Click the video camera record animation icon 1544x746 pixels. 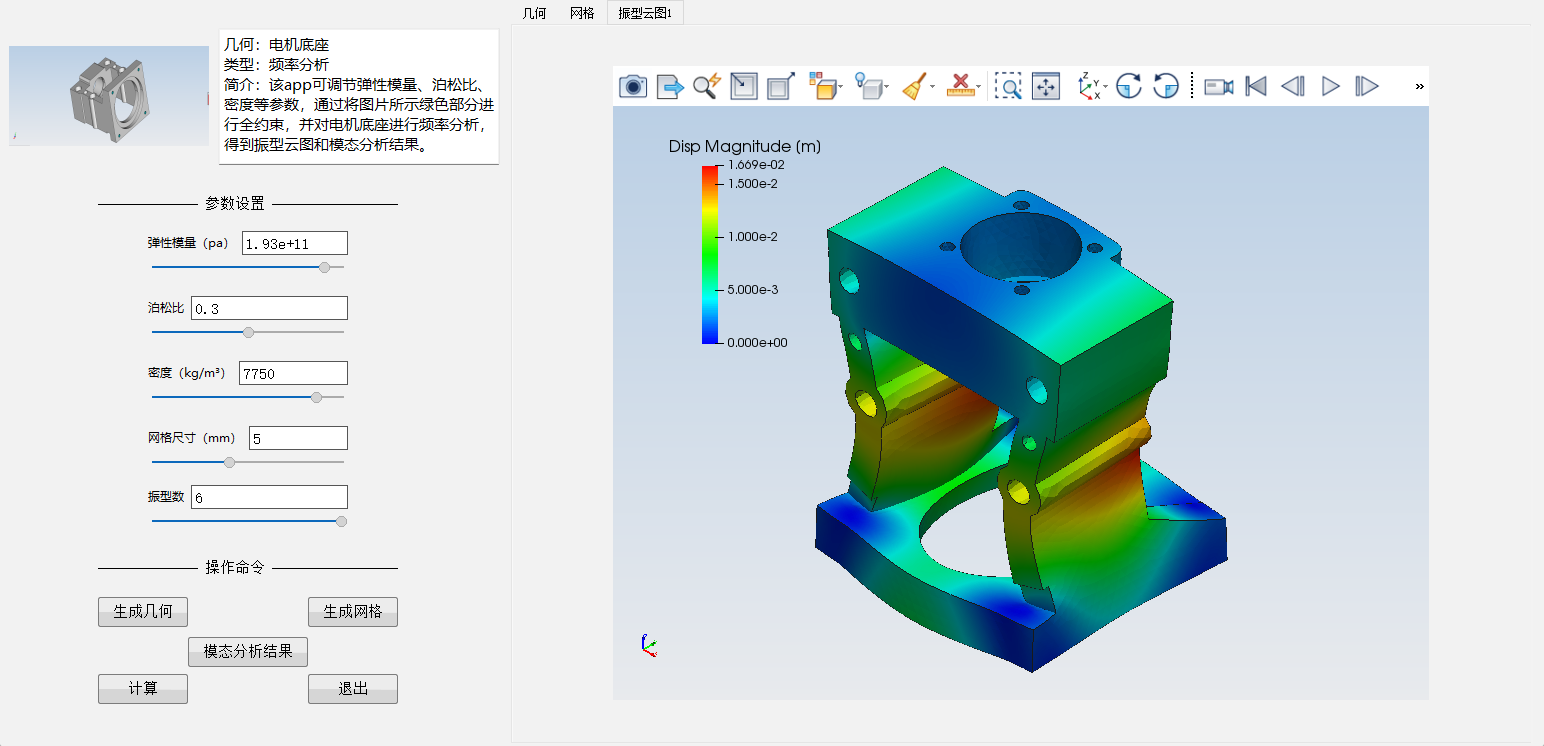point(1219,86)
